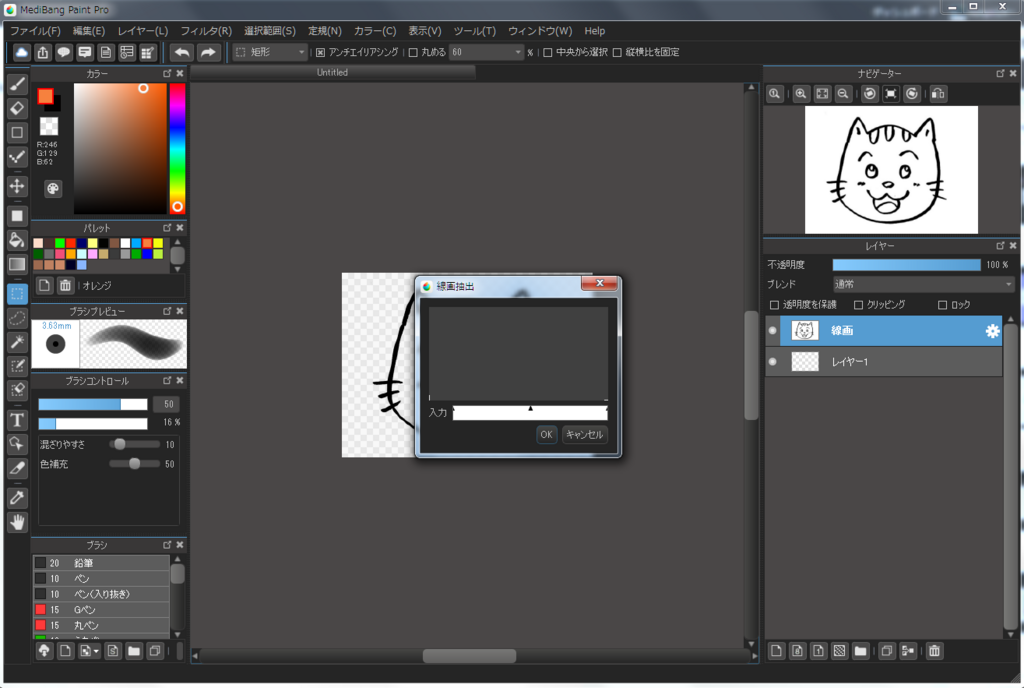Open the color palette icon in Color panel
This screenshot has height=688, width=1024.
click(x=53, y=189)
